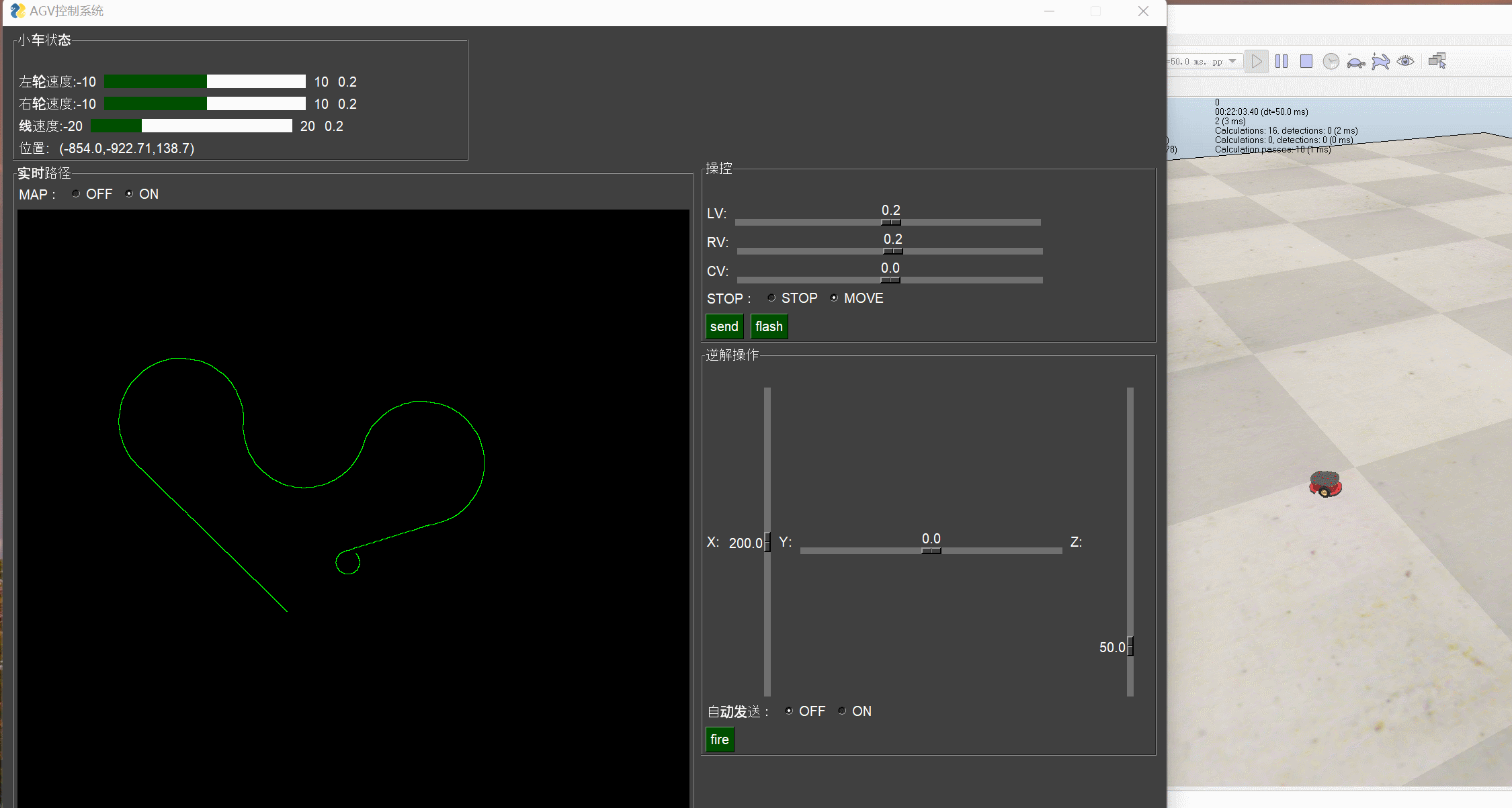Stop the simulation with the square icon

pos(1306,62)
